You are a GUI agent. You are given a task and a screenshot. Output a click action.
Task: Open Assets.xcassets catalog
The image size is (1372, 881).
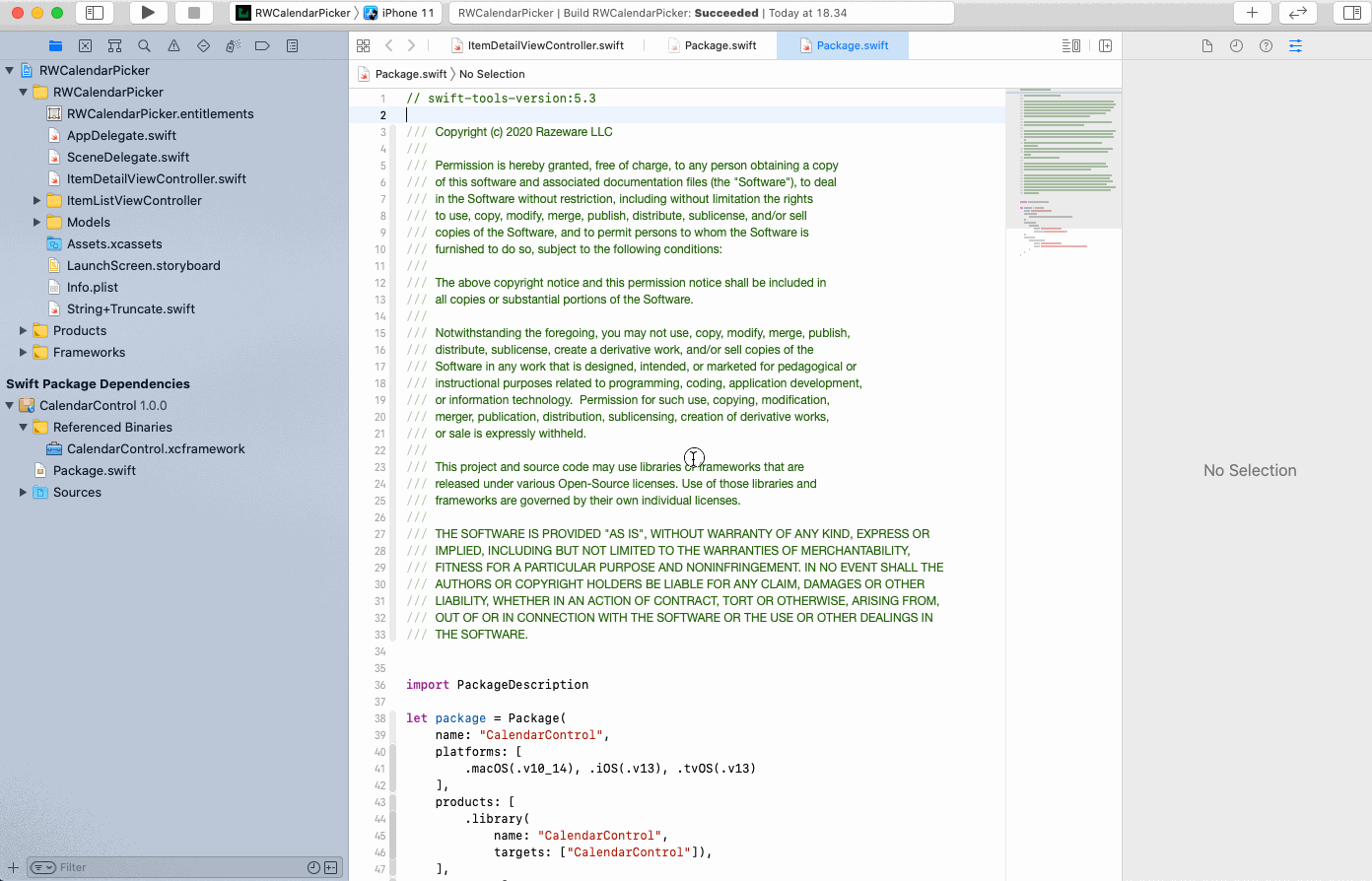click(x=114, y=243)
